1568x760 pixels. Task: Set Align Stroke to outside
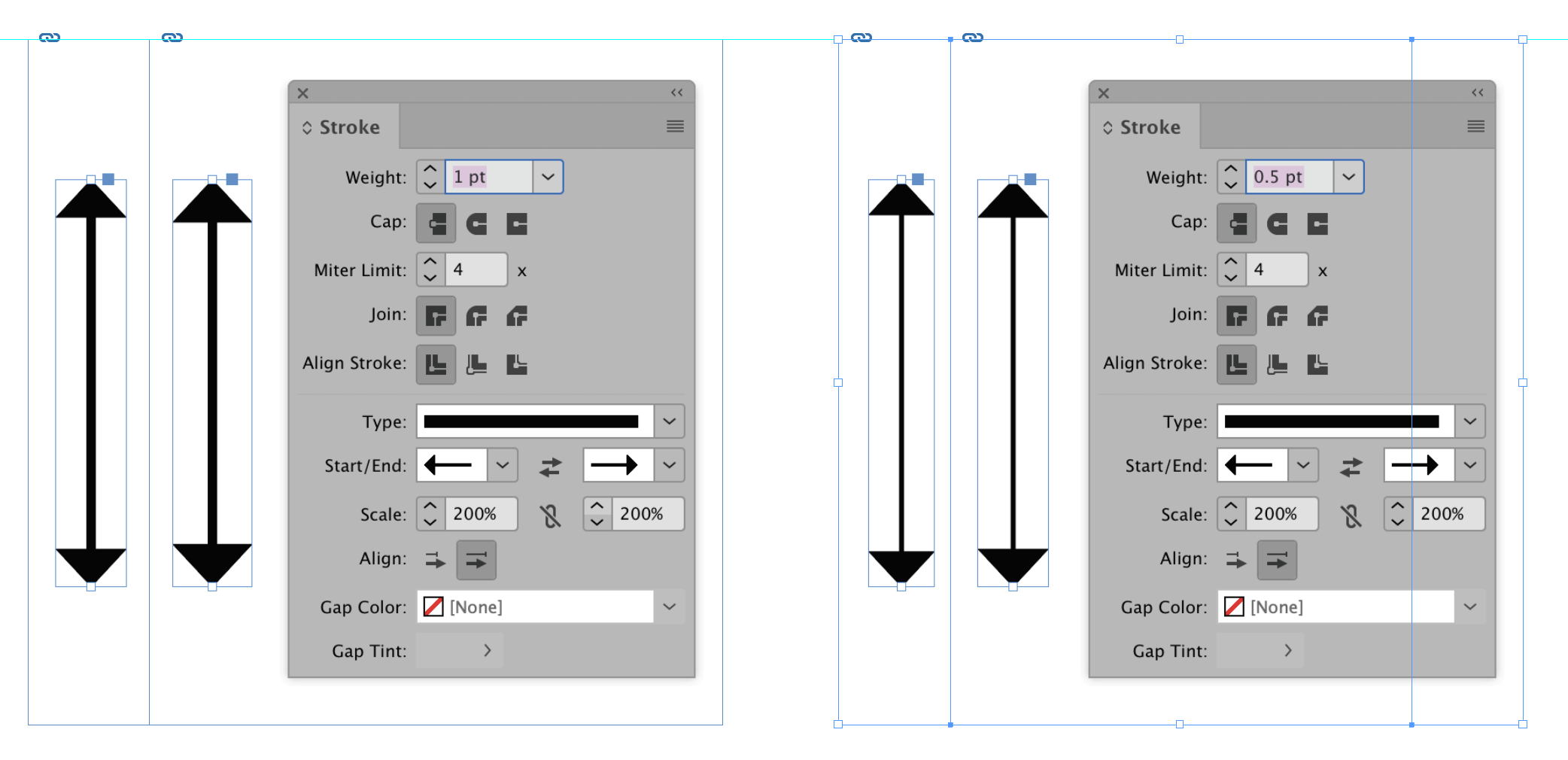click(517, 363)
